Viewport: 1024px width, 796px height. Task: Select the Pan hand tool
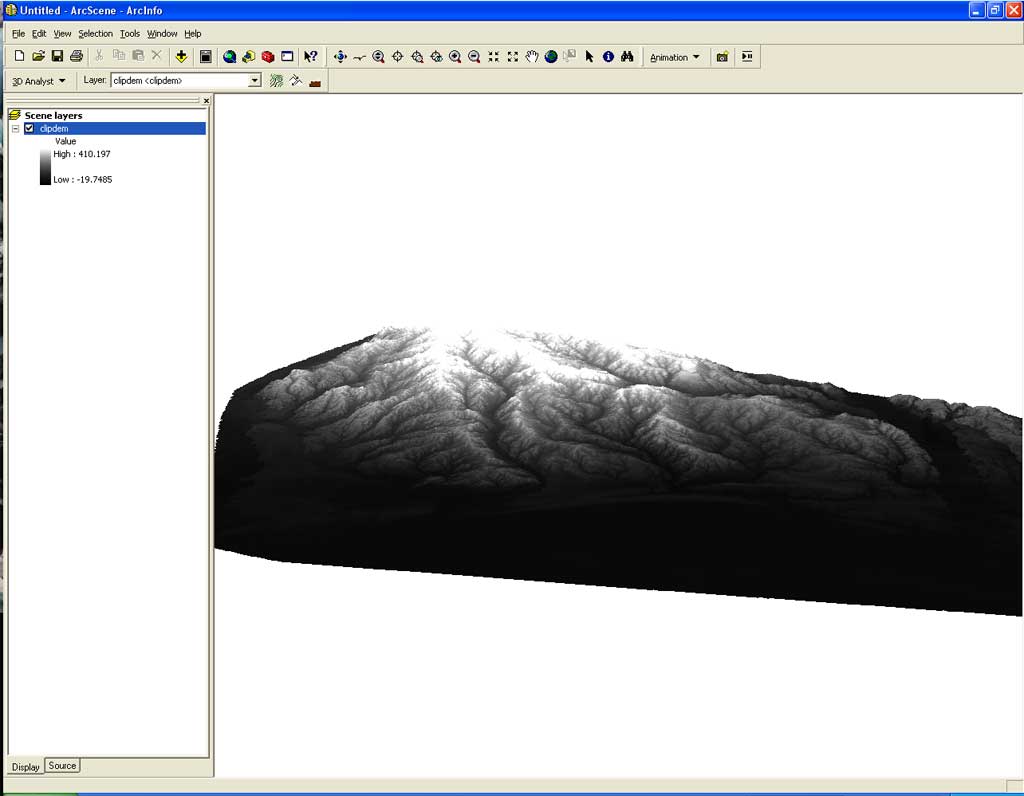[532, 57]
